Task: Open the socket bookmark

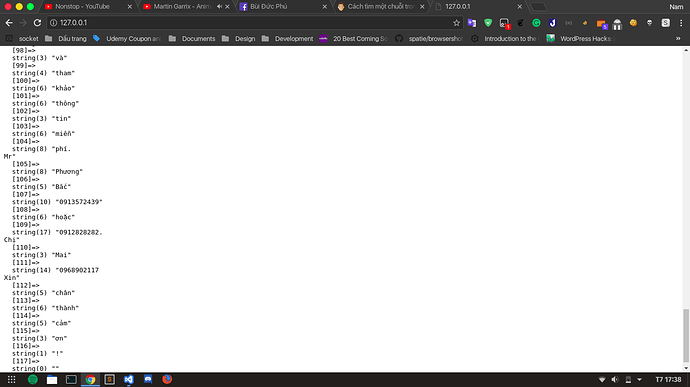Action: click(x=22, y=39)
